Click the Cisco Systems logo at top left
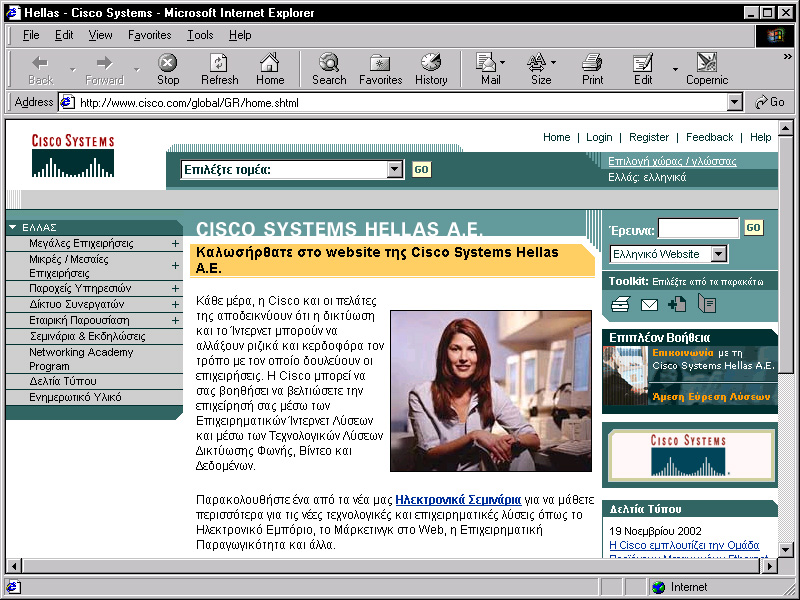Screen dimensions: 800x600 pos(73,156)
